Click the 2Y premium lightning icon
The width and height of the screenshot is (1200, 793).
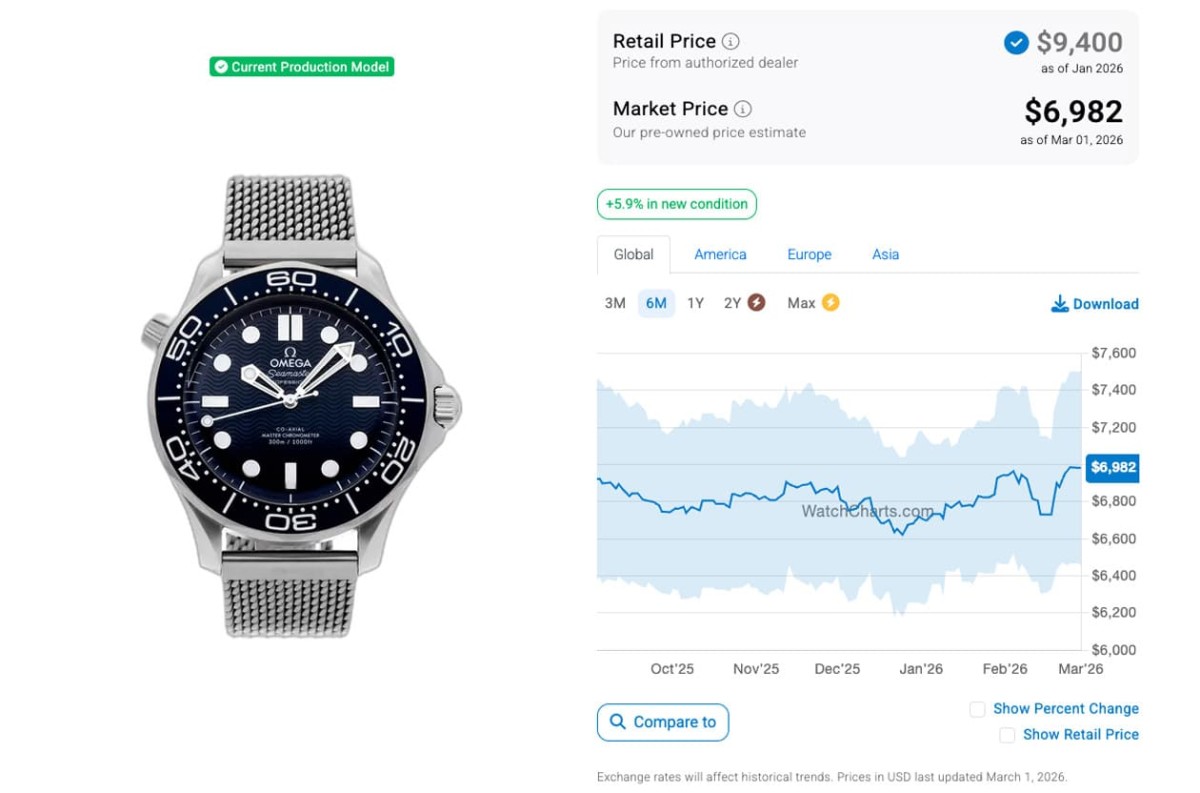757,303
